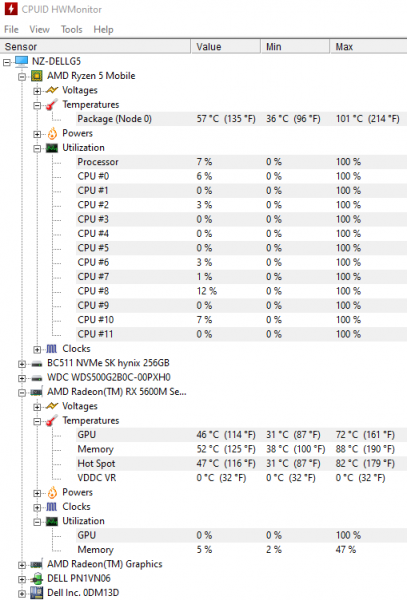Click the Max column header

pyautogui.click(x=368, y=47)
